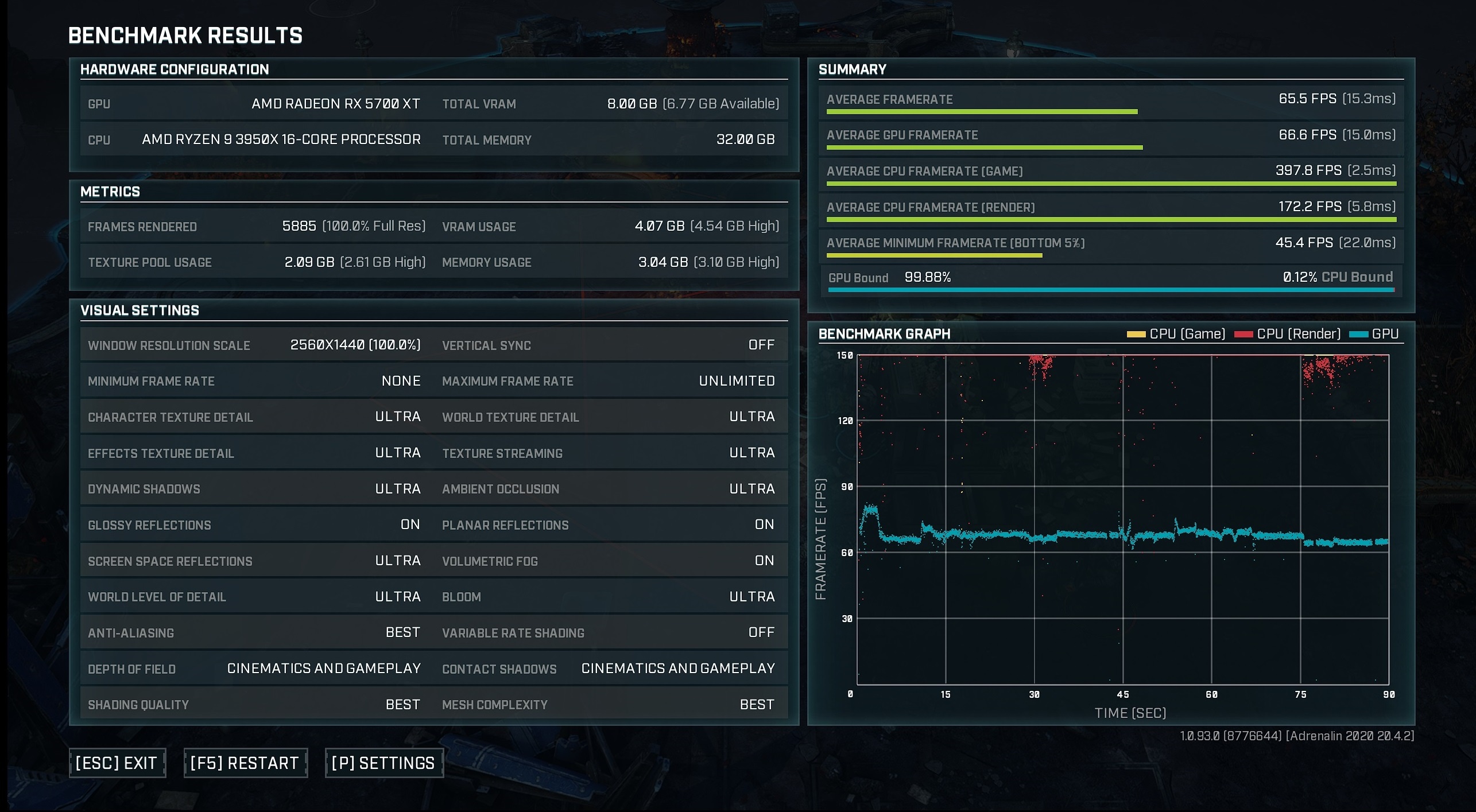The height and width of the screenshot is (812, 1476).
Task: Click the 45.4 FPS minimum framerate value
Action: point(1304,243)
